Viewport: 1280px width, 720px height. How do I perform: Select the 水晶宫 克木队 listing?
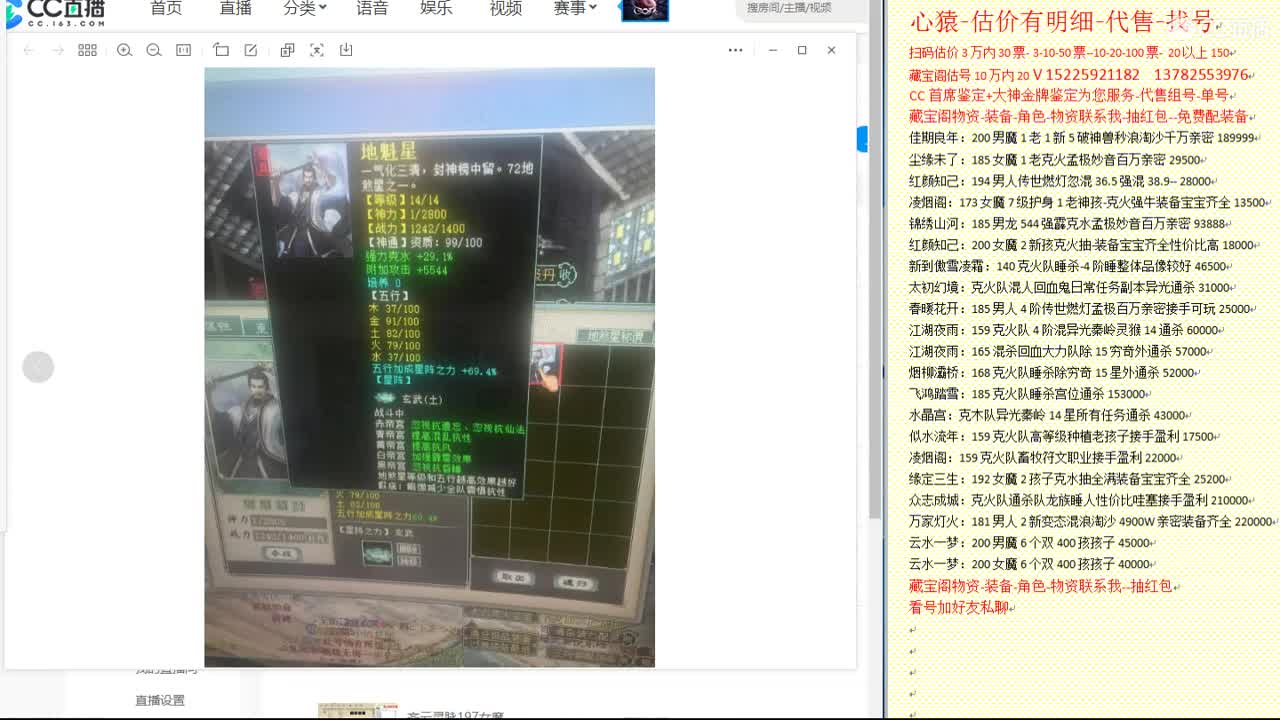click(1049, 415)
